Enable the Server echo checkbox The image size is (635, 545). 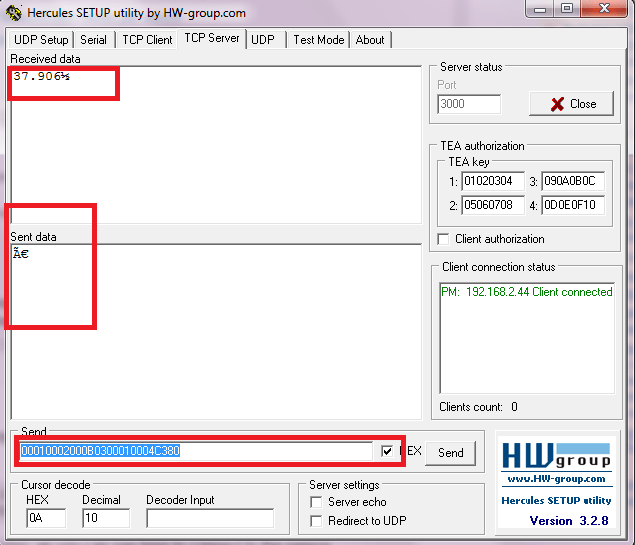coord(316,502)
